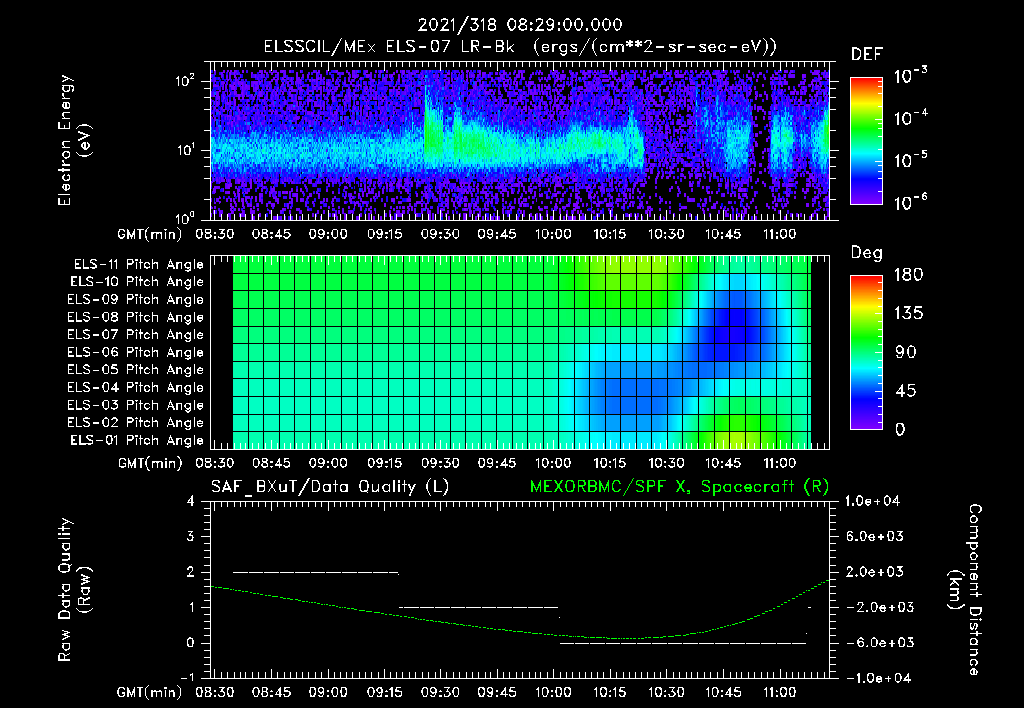
Task: Click the green MEXORBMC/SPF X, Spacecraft (R) label
Action: coord(679,487)
